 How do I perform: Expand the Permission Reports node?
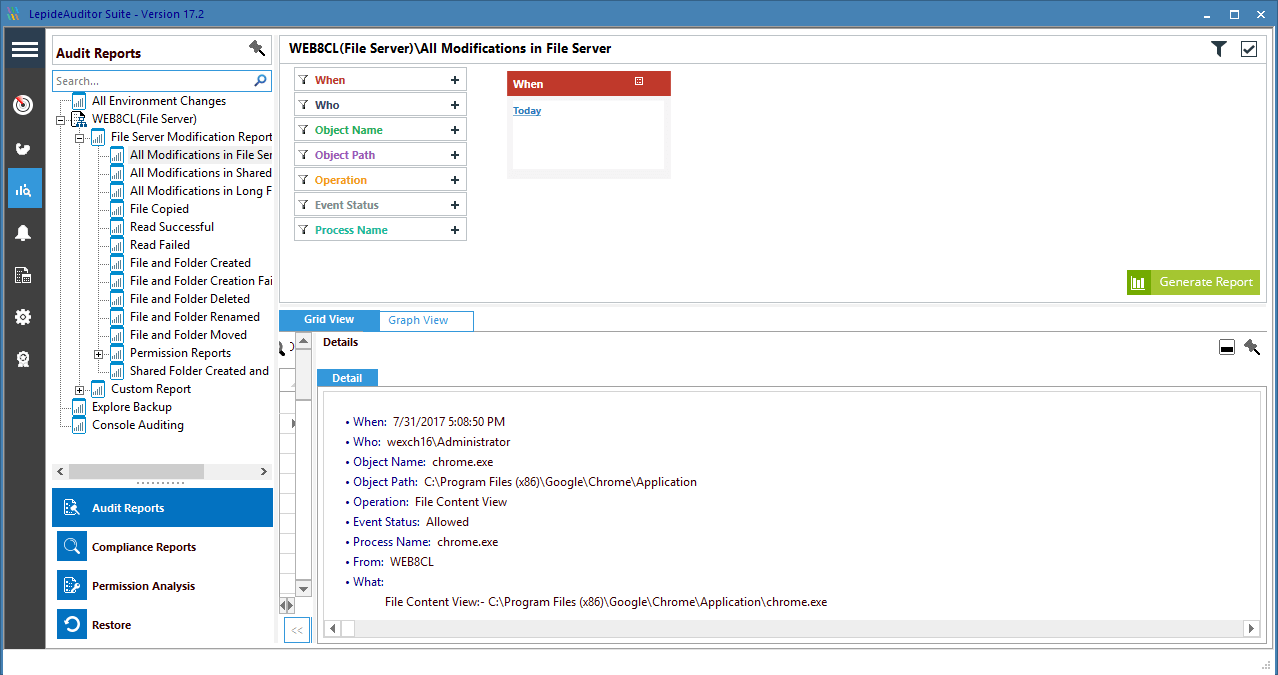(98, 353)
